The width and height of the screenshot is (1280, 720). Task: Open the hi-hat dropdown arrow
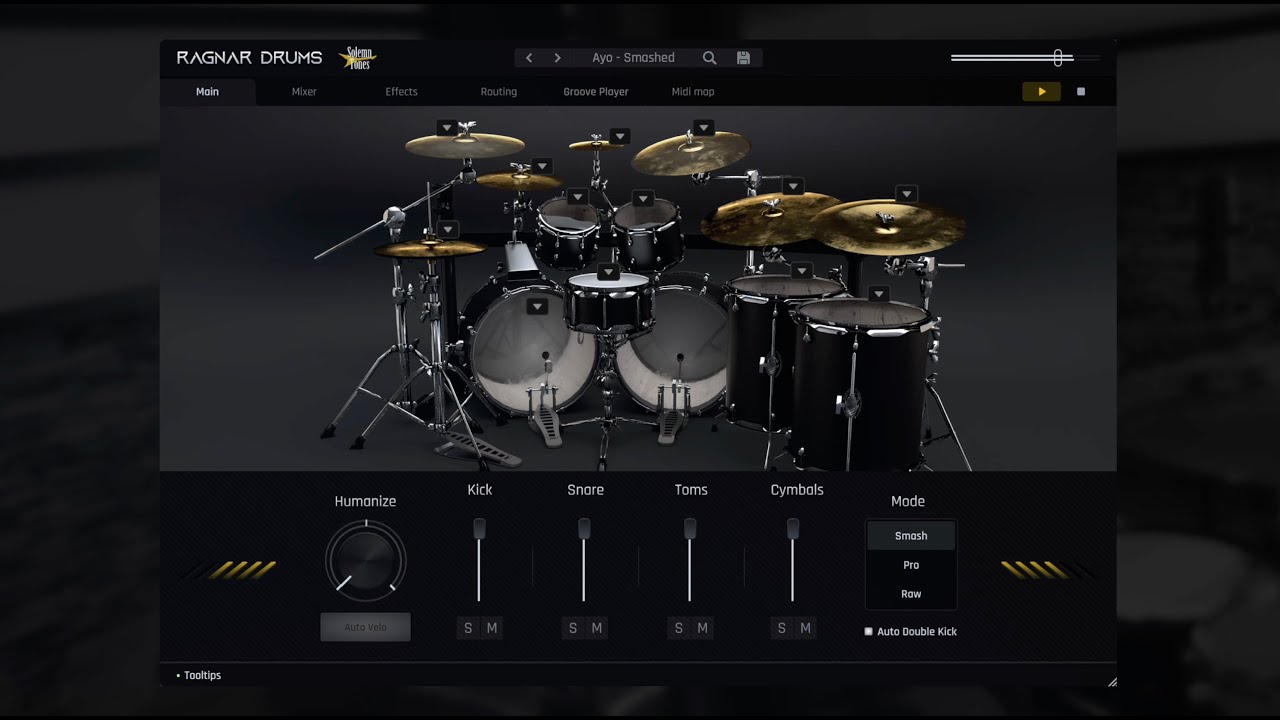coord(448,229)
